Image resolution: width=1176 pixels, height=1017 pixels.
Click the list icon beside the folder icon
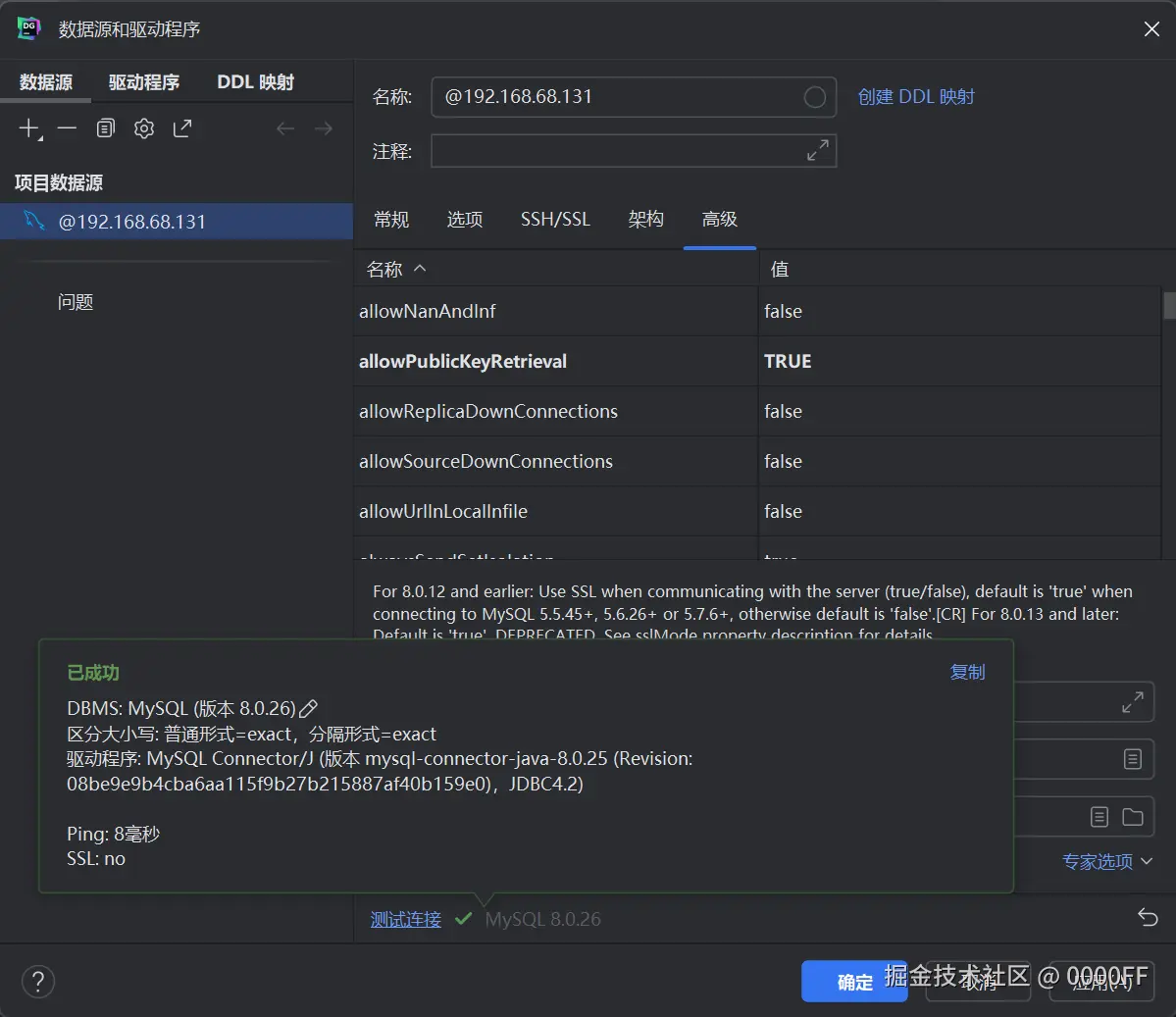tap(1099, 817)
